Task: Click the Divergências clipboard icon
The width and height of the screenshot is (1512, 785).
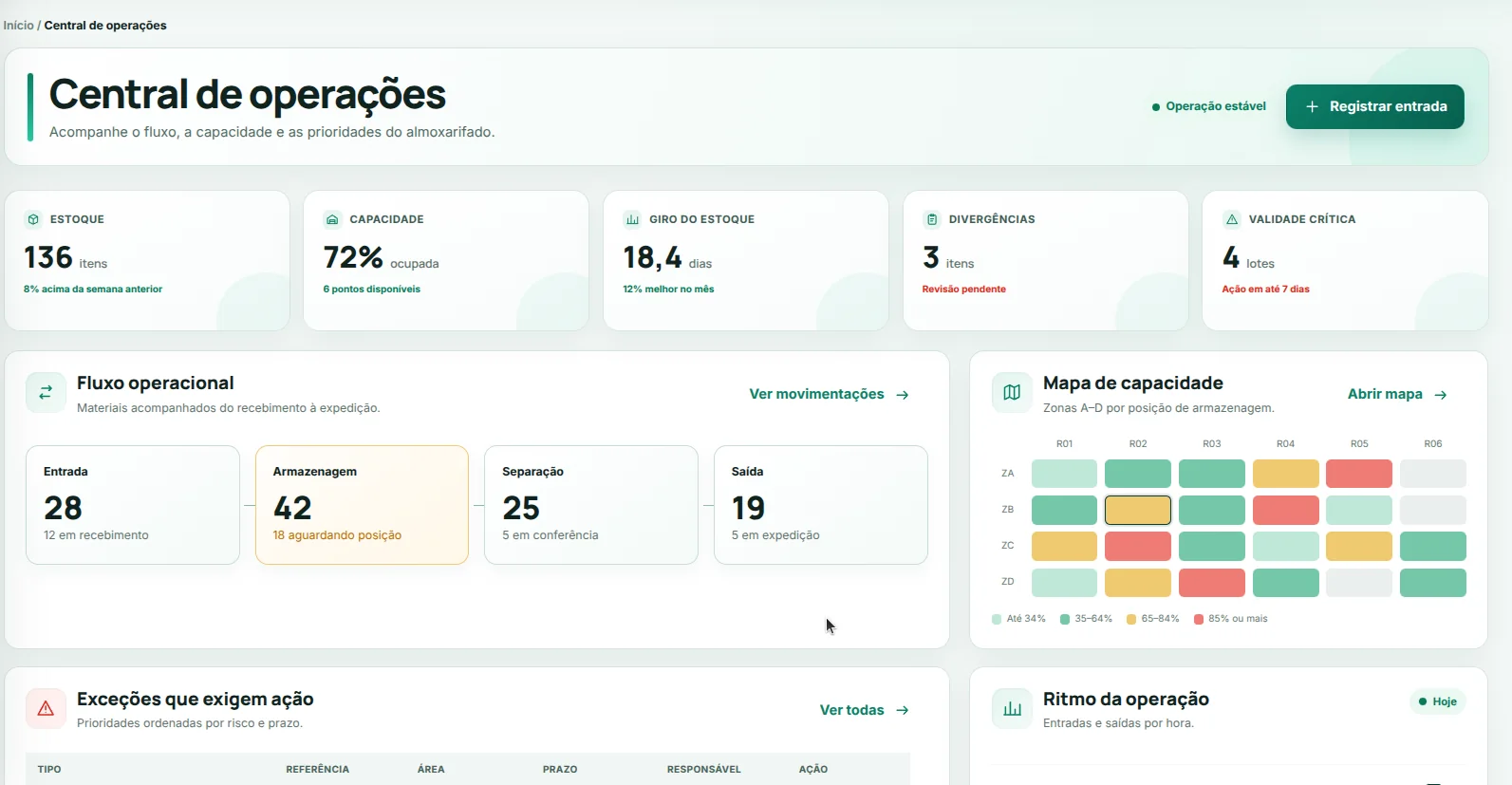Action: point(932,219)
